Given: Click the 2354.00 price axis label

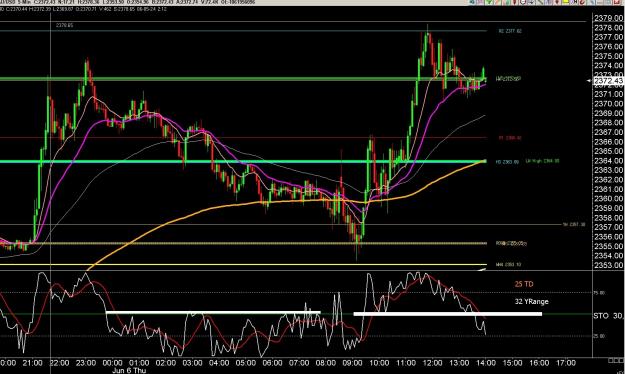Looking at the screenshot, I should (x=608, y=256).
